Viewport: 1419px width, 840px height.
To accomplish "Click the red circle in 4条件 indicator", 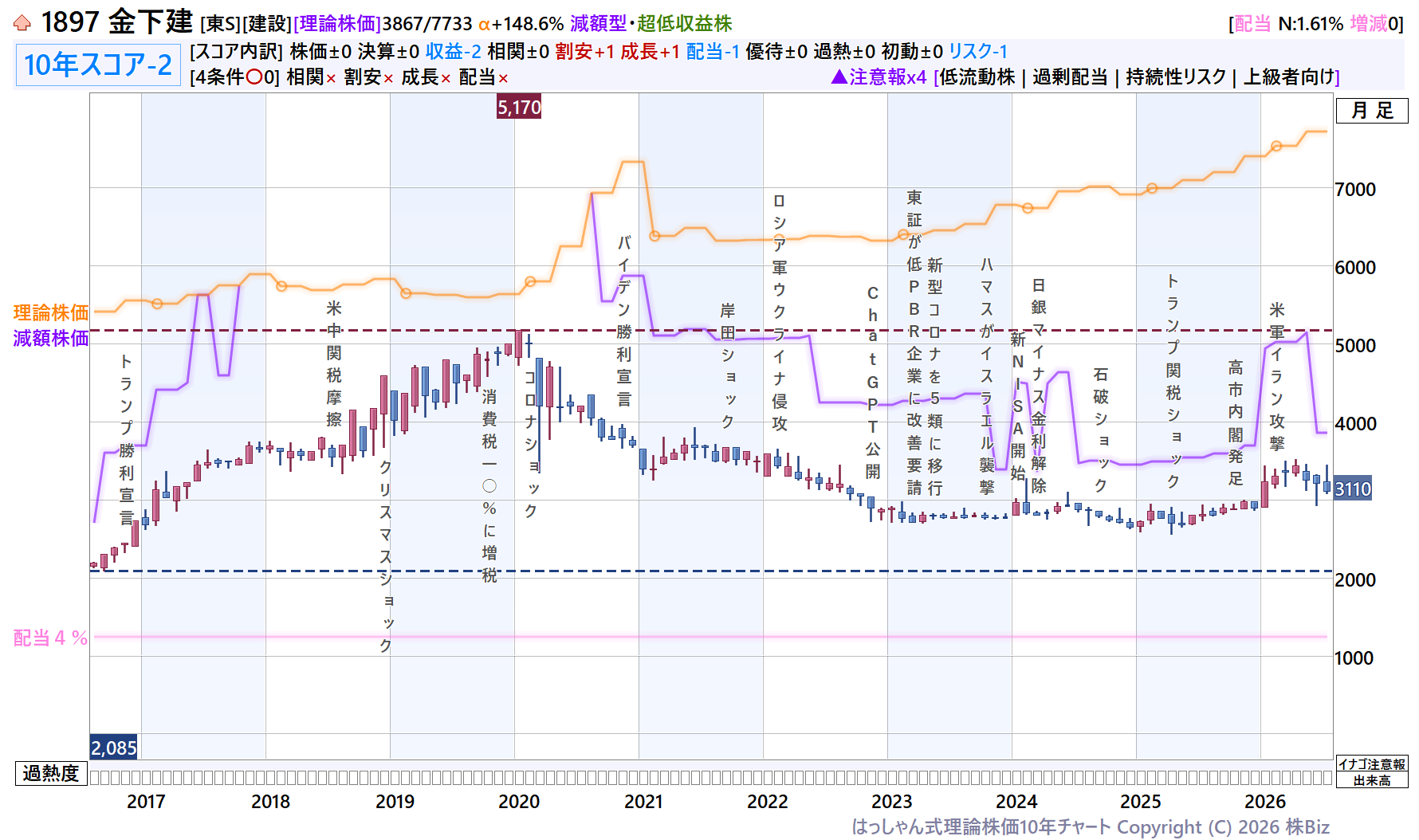I will [254, 77].
